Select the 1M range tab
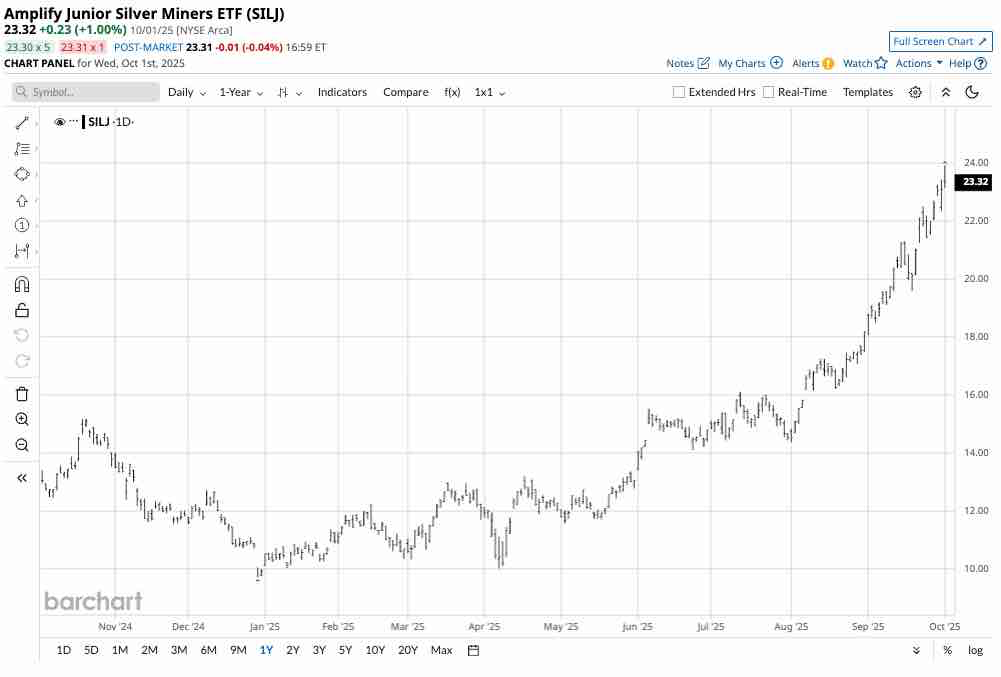The height and width of the screenshot is (677, 1001). (x=120, y=650)
